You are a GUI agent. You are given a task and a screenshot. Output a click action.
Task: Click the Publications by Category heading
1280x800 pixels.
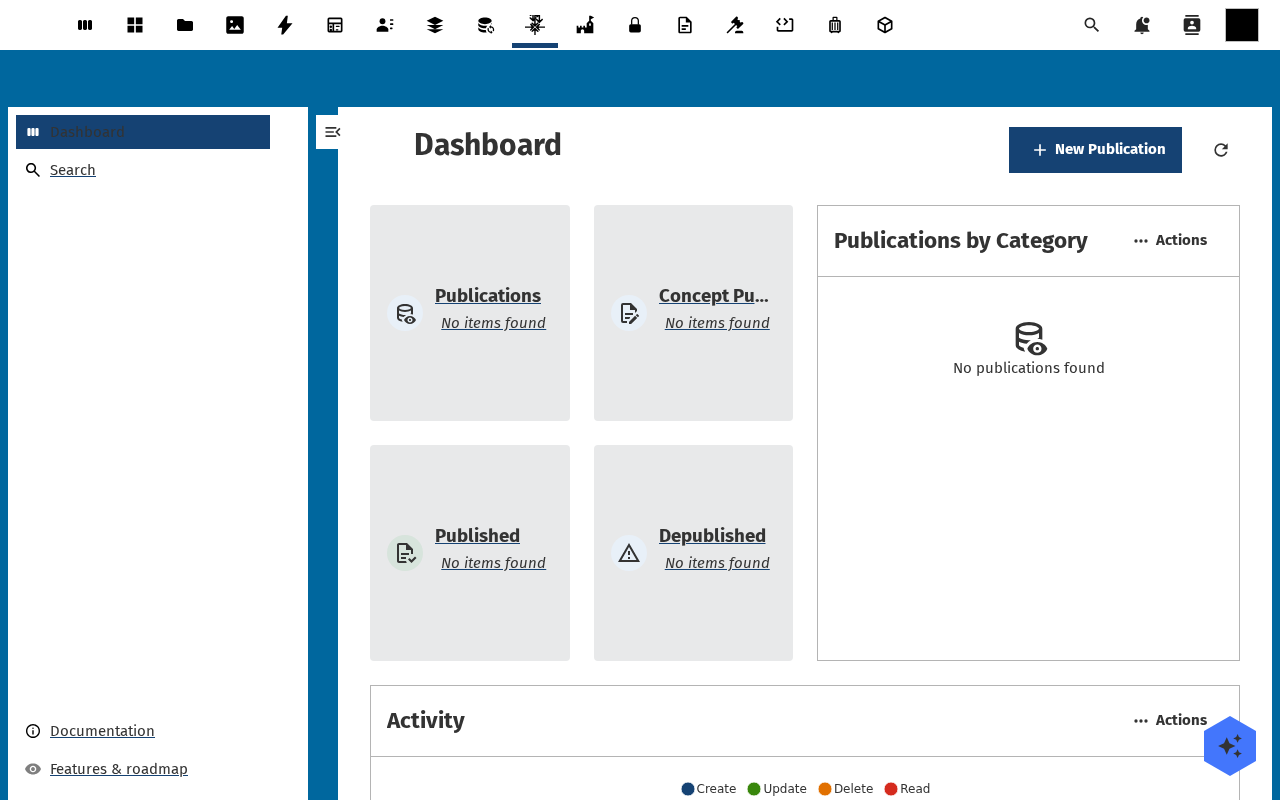(x=961, y=240)
